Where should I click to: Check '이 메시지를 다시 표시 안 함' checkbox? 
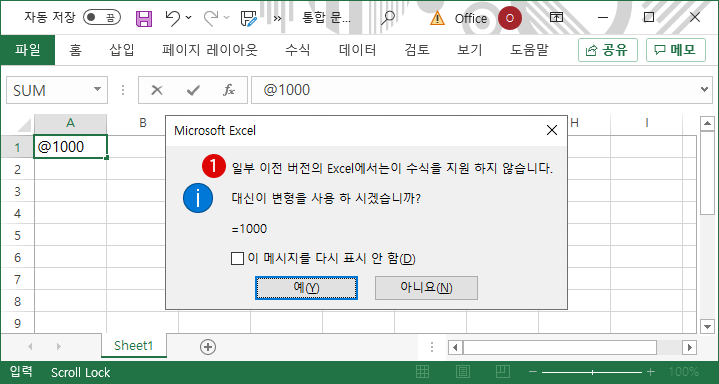238,259
